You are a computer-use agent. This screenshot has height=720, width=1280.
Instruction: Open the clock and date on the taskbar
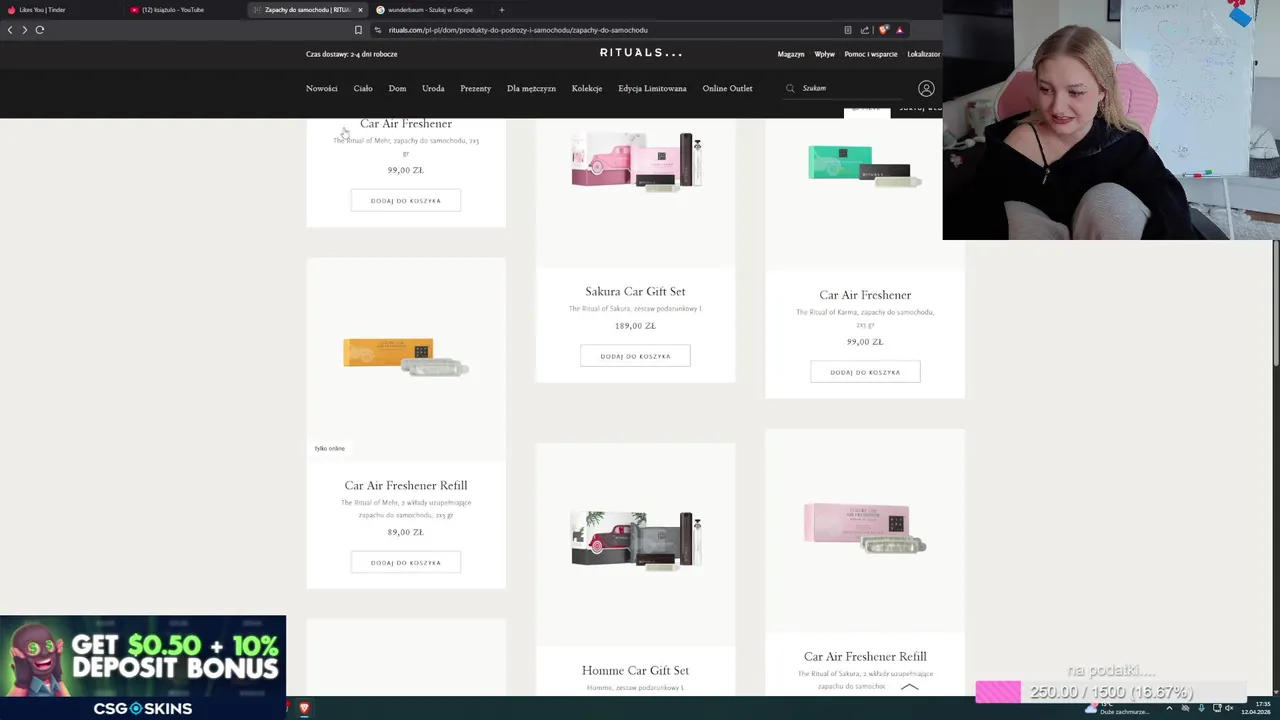(x=1256, y=708)
